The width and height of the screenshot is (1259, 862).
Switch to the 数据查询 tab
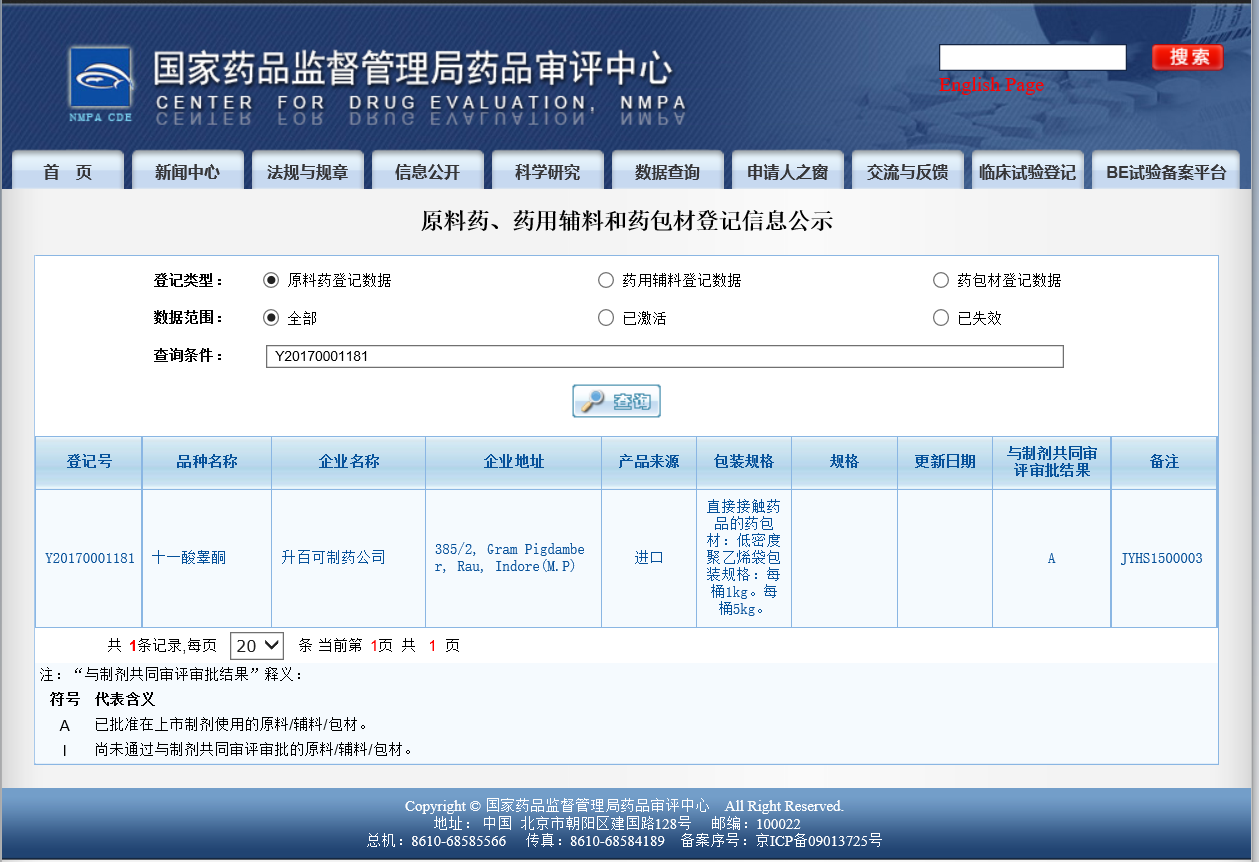pyautogui.click(x=667, y=170)
